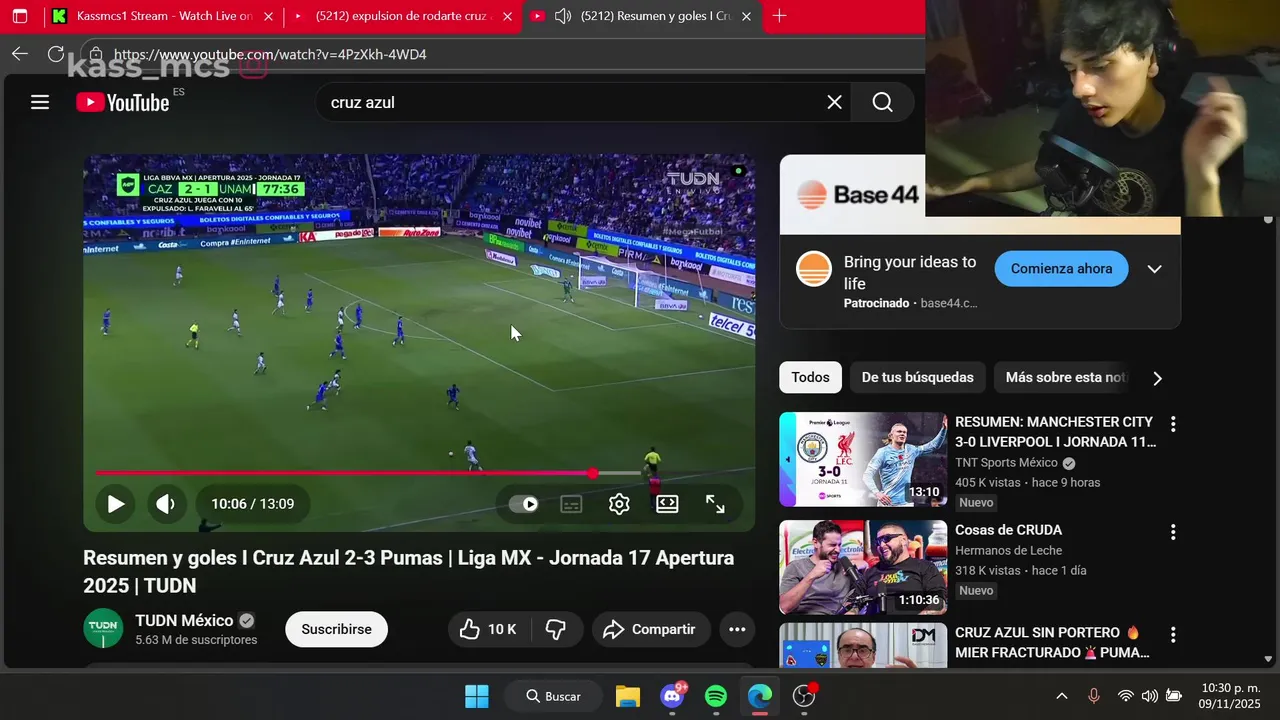Click the microphone tray icon
The image size is (1280, 720).
tap(1094, 696)
